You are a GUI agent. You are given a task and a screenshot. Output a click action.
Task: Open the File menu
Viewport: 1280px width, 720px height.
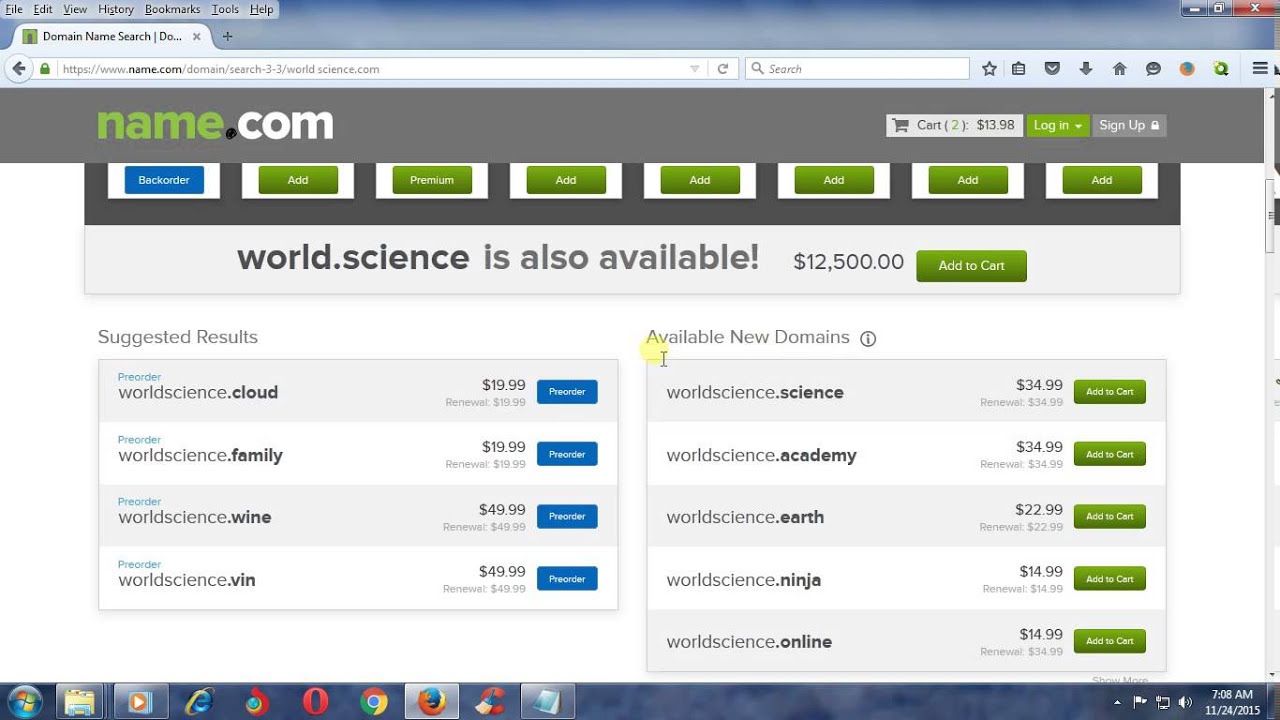[14, 9]
